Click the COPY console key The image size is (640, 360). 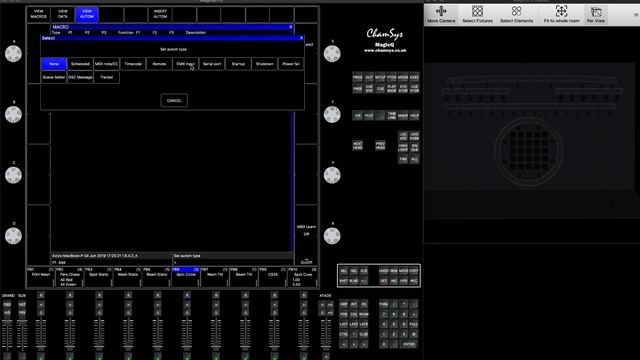tap(413, 271)
